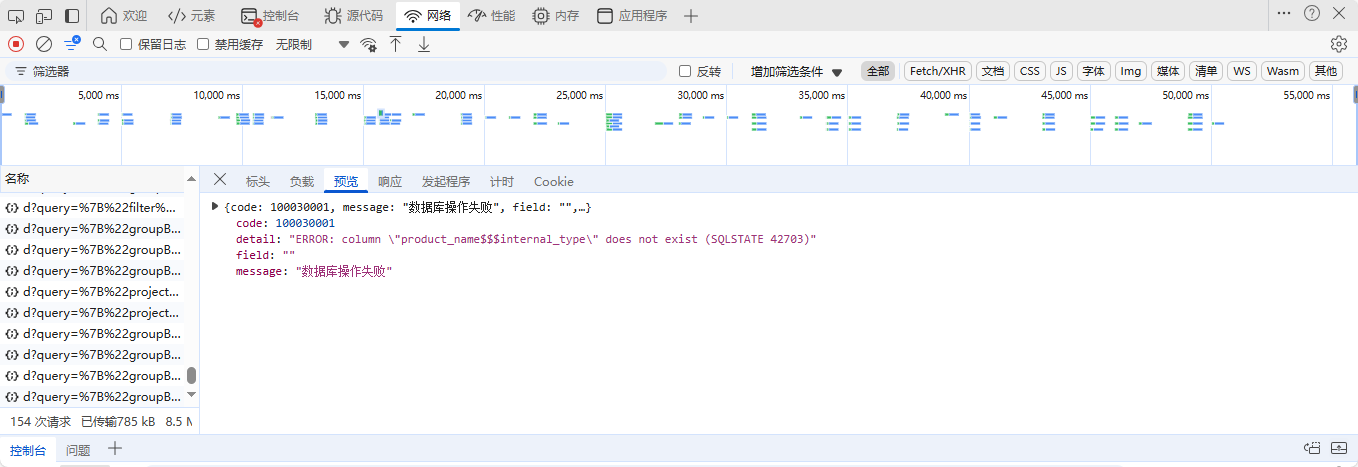Click the 154 次请求 status text

(40, 422)
